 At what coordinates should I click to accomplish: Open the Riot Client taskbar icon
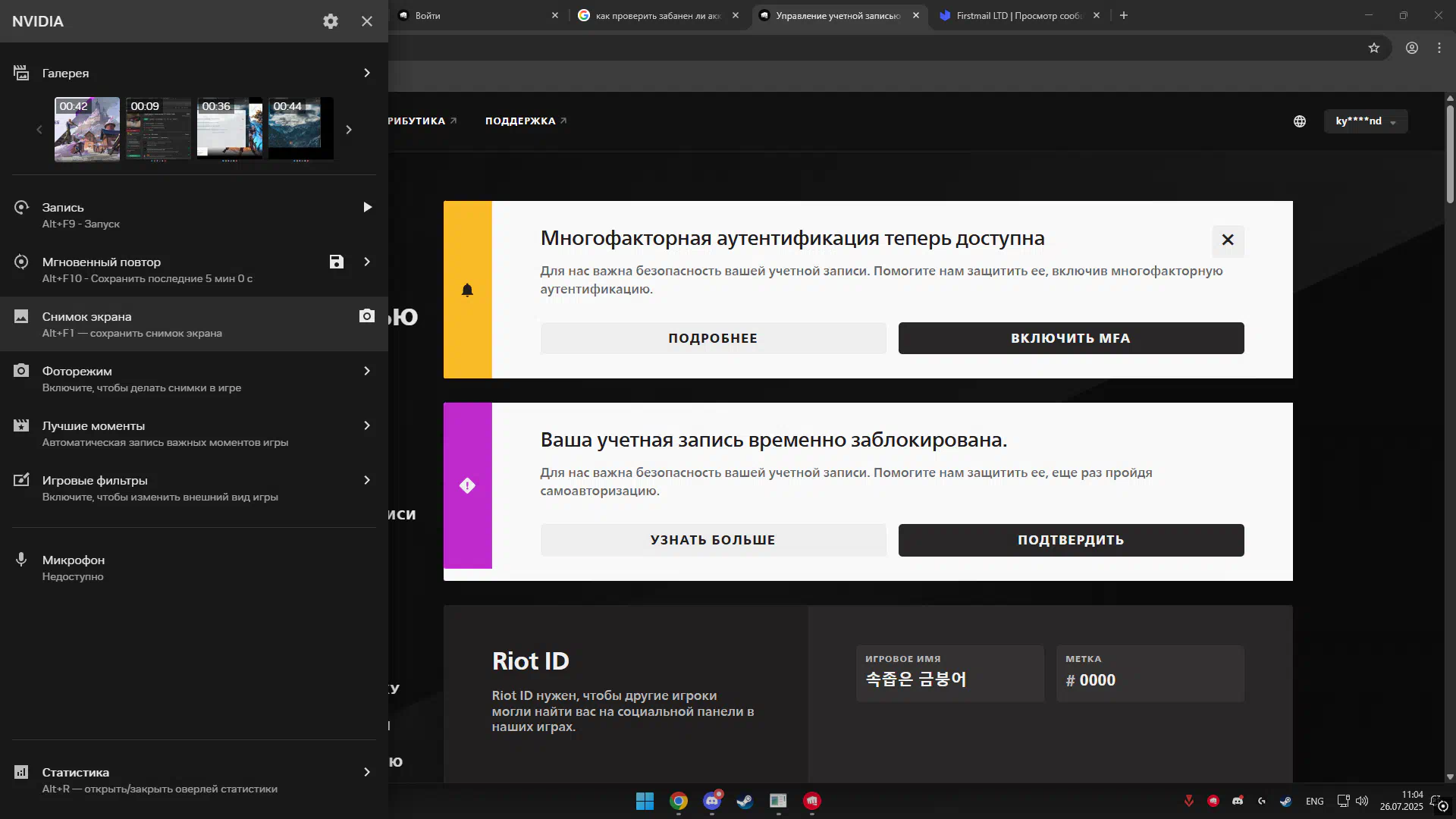812,801
